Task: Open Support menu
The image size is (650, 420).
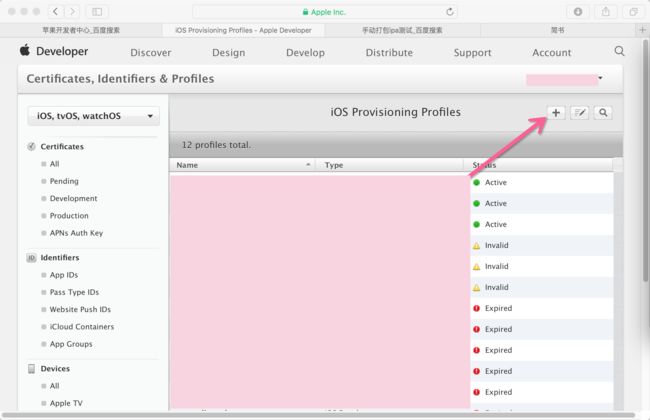Action: pyautogui.click(x=472, y=53)
